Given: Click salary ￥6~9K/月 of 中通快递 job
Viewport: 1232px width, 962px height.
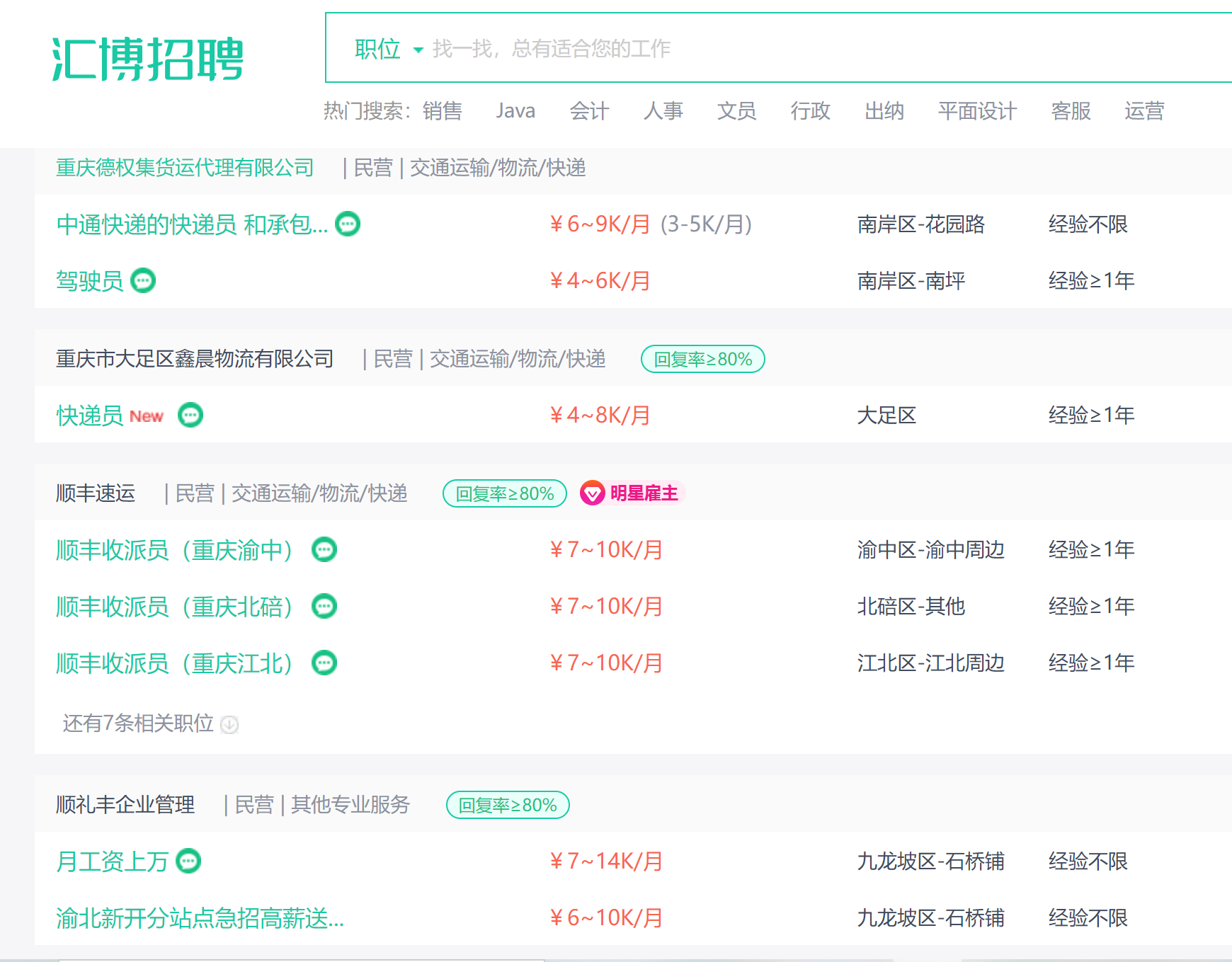Looking at the screenshot, I should pyautogui.click(x=599, y=224).
